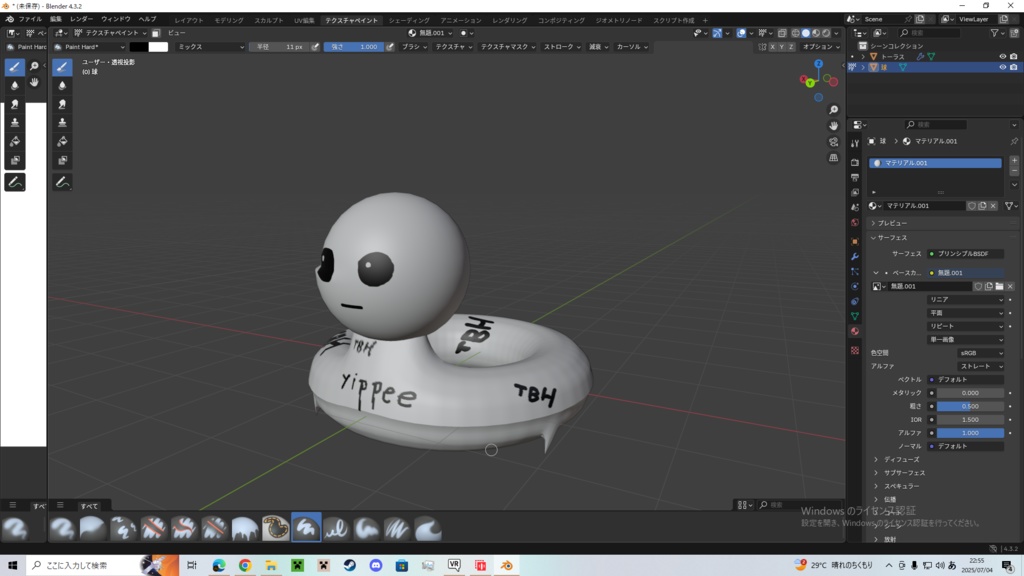This screenshot has width=1024, height=576.
Task: Open the Material properties tab
Action: 855,331
